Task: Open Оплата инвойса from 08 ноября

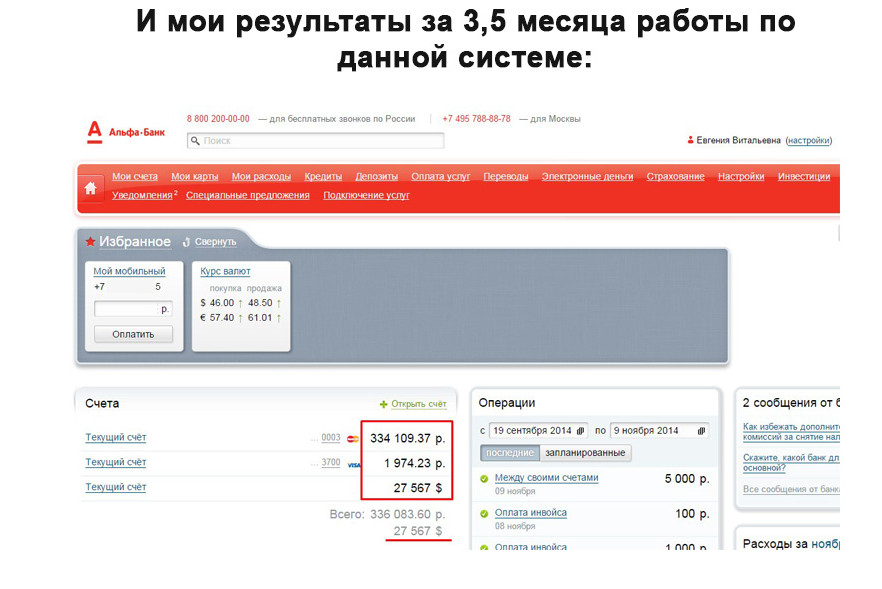Action: point(530,512)
